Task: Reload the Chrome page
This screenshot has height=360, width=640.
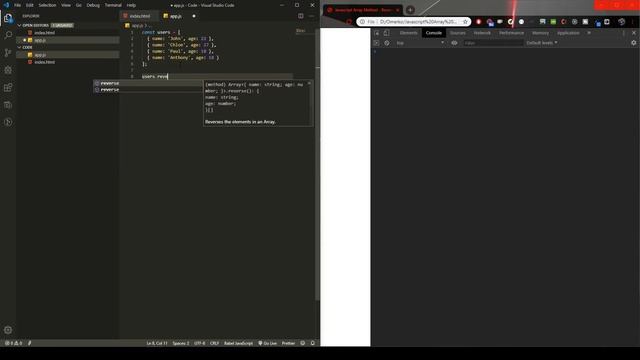Action: coord(349,22)
